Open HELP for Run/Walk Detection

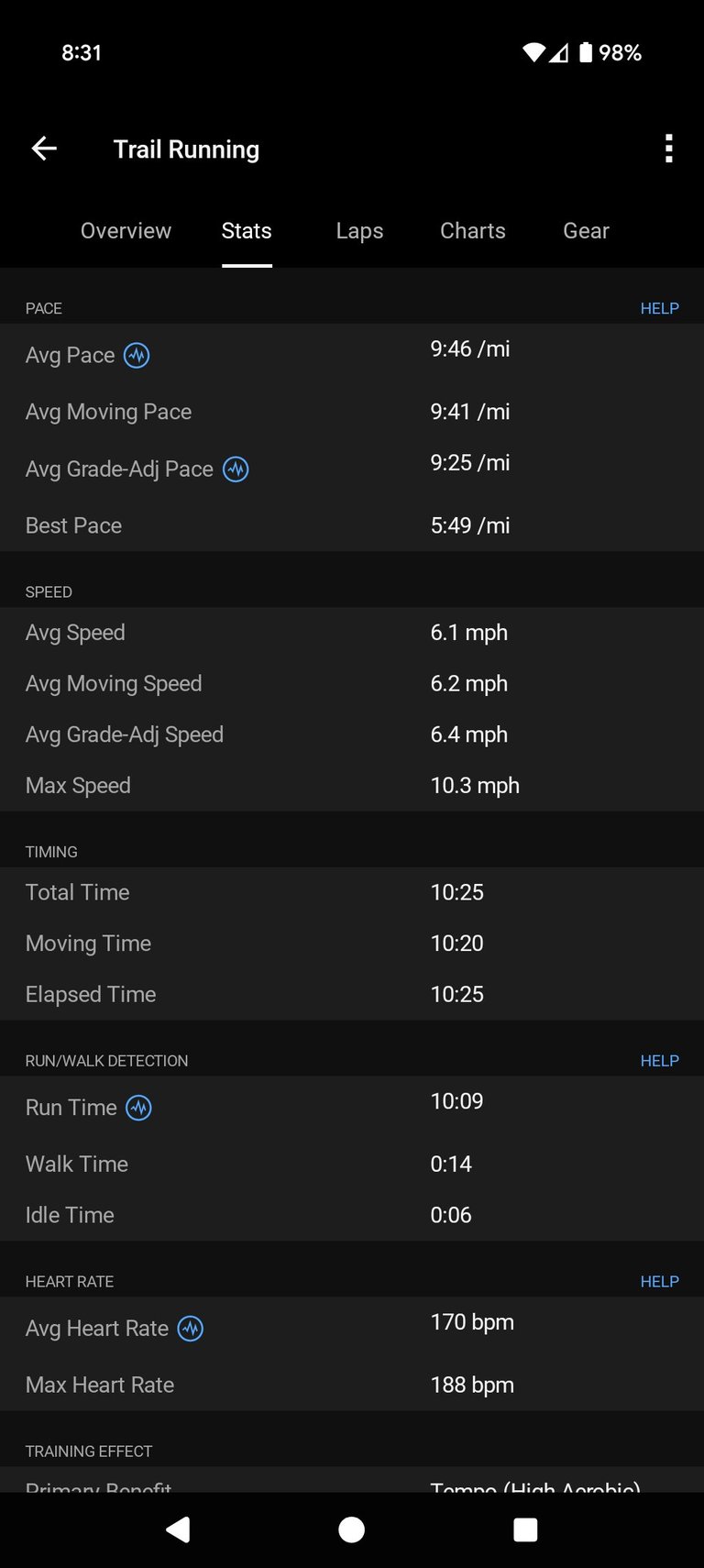[x=659, y=1061]
